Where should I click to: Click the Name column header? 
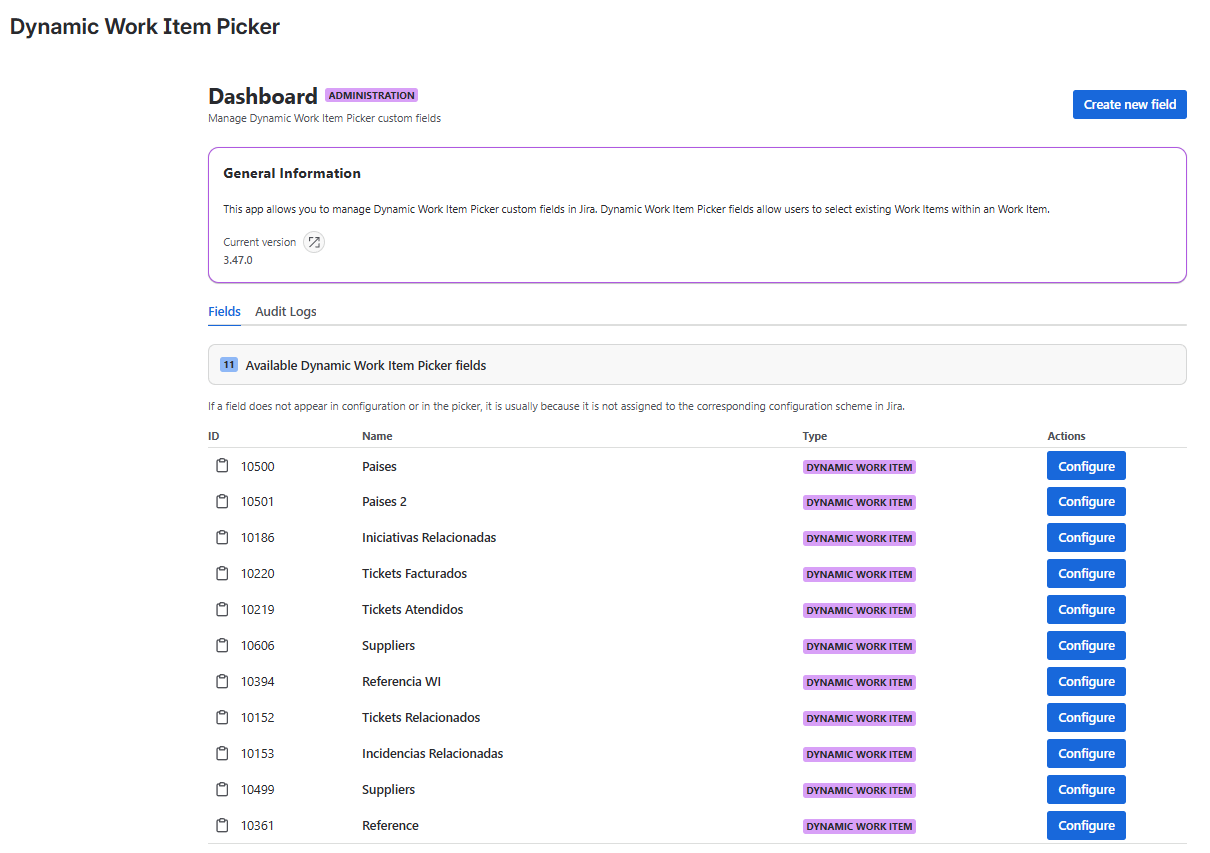tap(377, 436)
